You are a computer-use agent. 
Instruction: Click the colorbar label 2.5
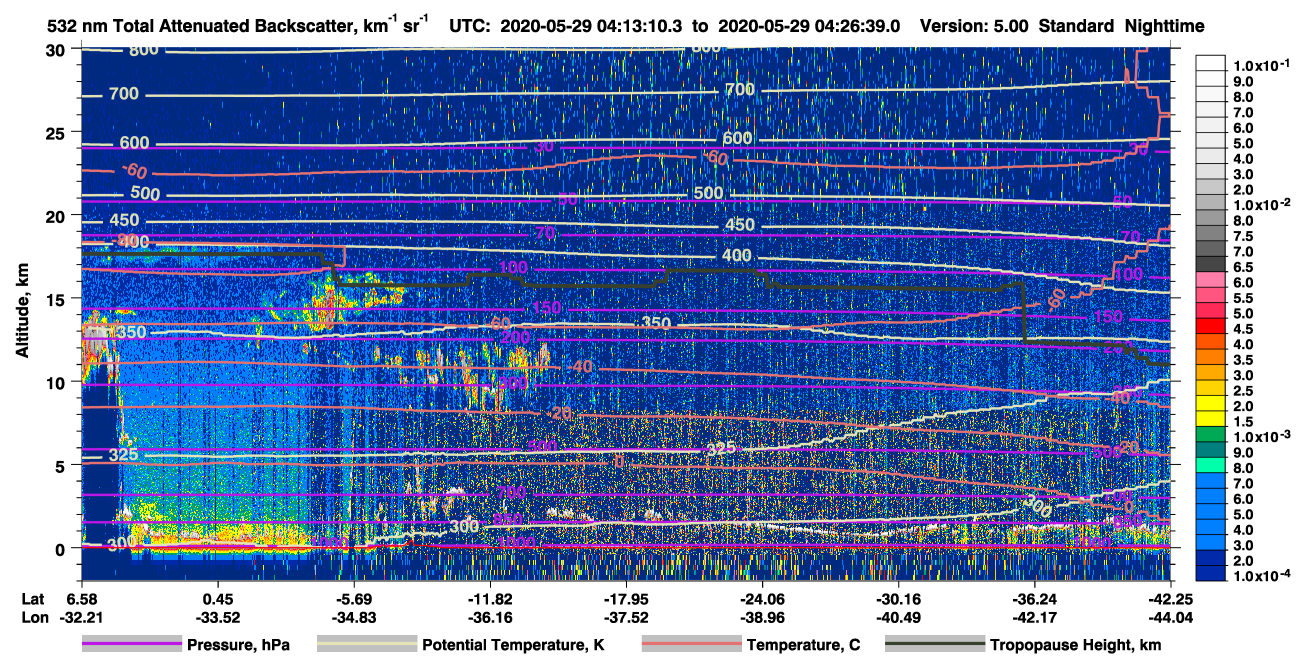click(1243, 390)
